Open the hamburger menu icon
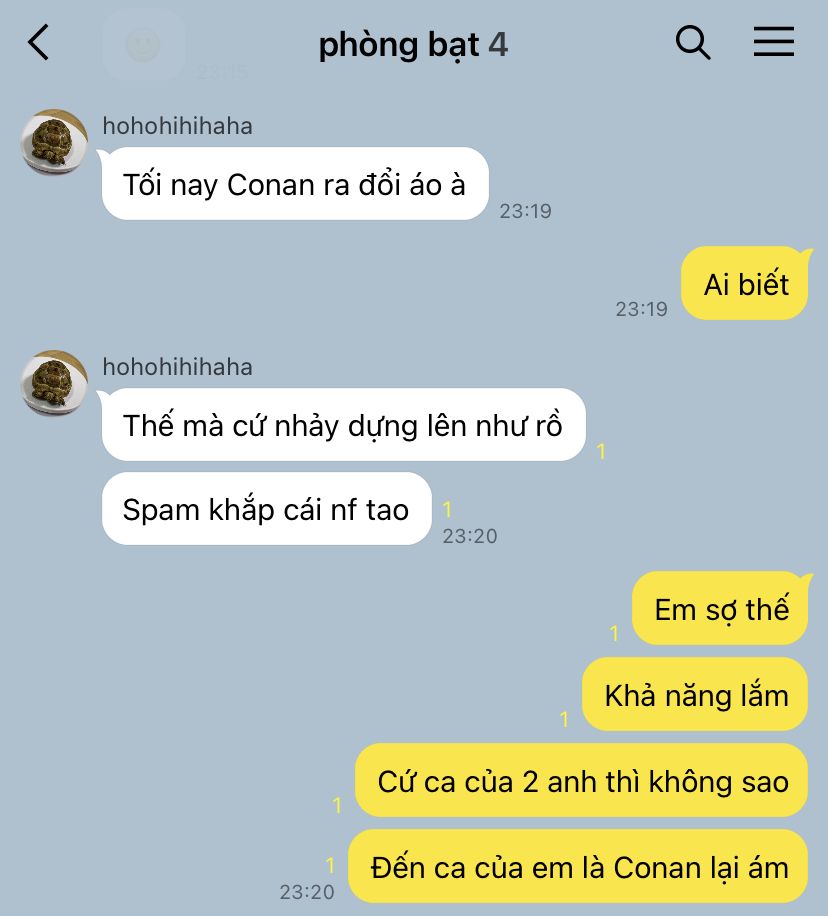 tap(774, 41)
